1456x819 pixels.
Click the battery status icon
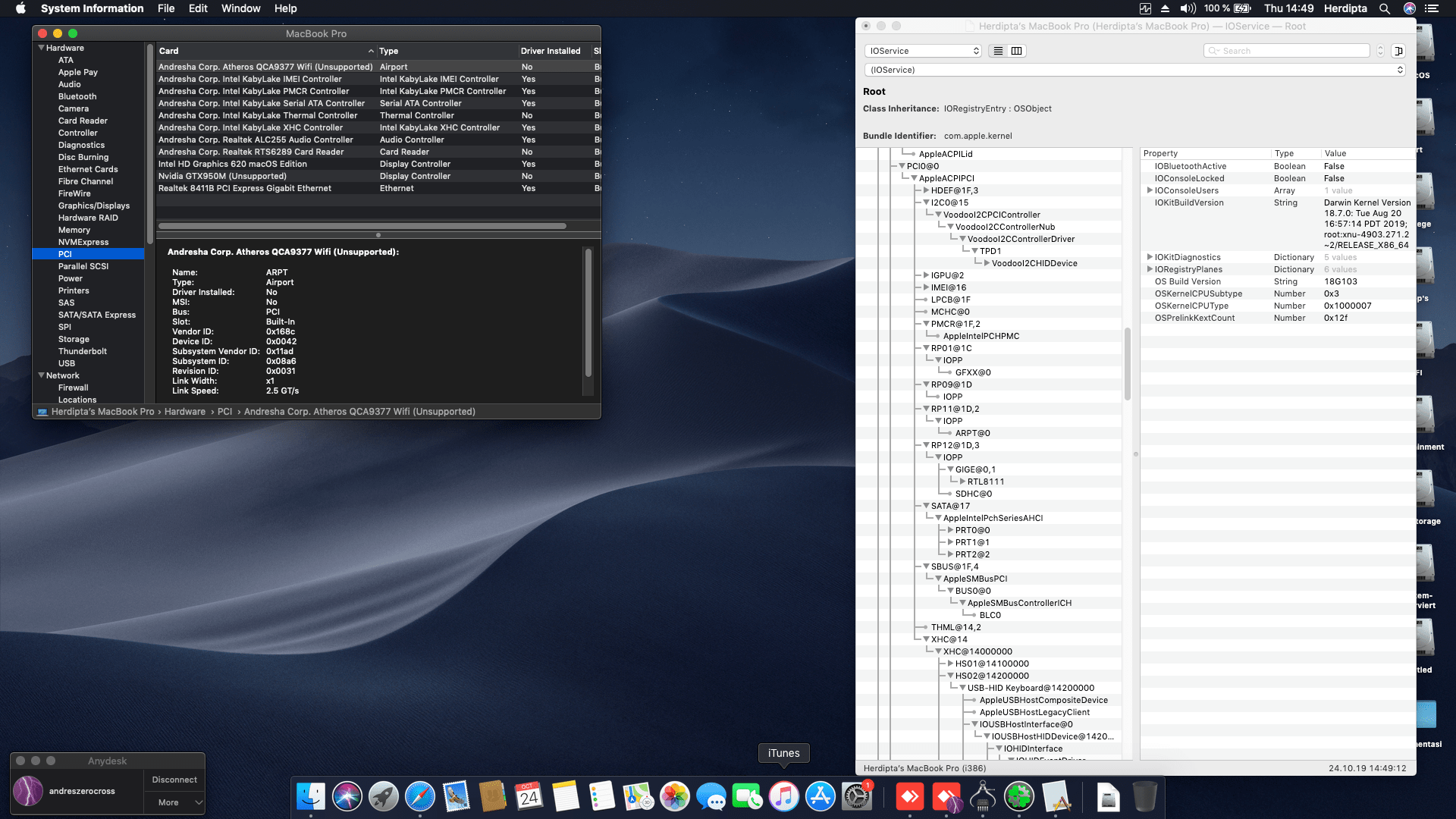click(1242, 8)
